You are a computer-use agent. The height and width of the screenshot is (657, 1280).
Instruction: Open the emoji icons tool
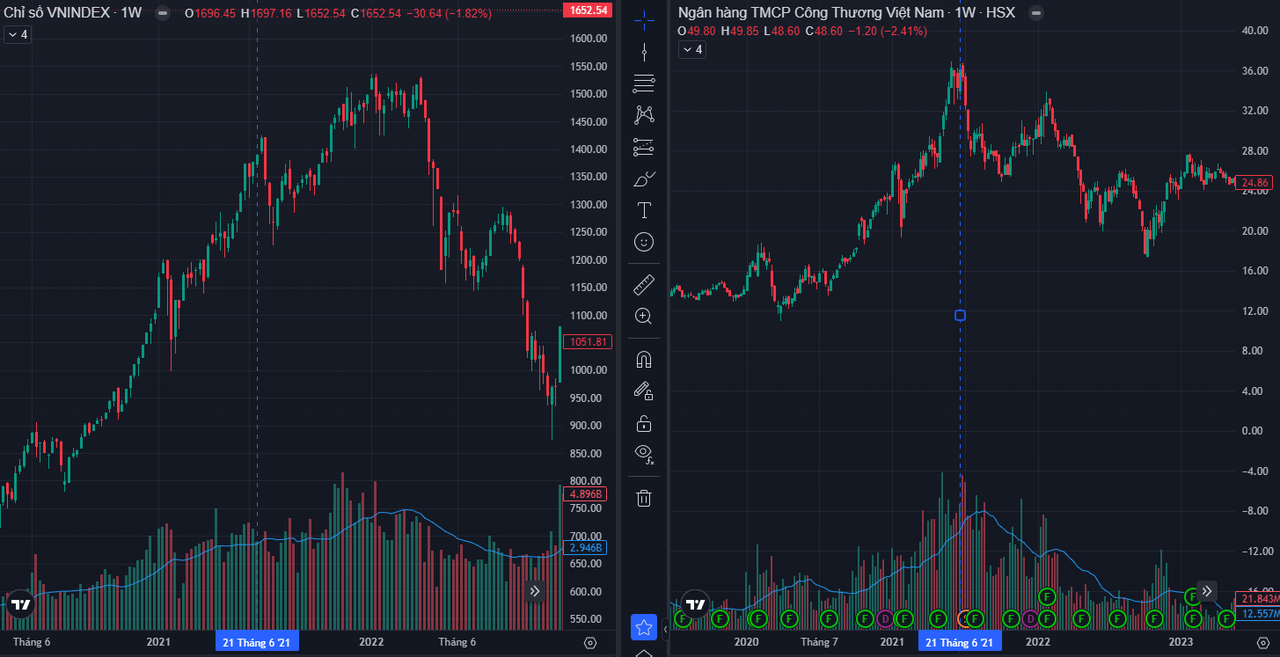(x=644, y=242)
